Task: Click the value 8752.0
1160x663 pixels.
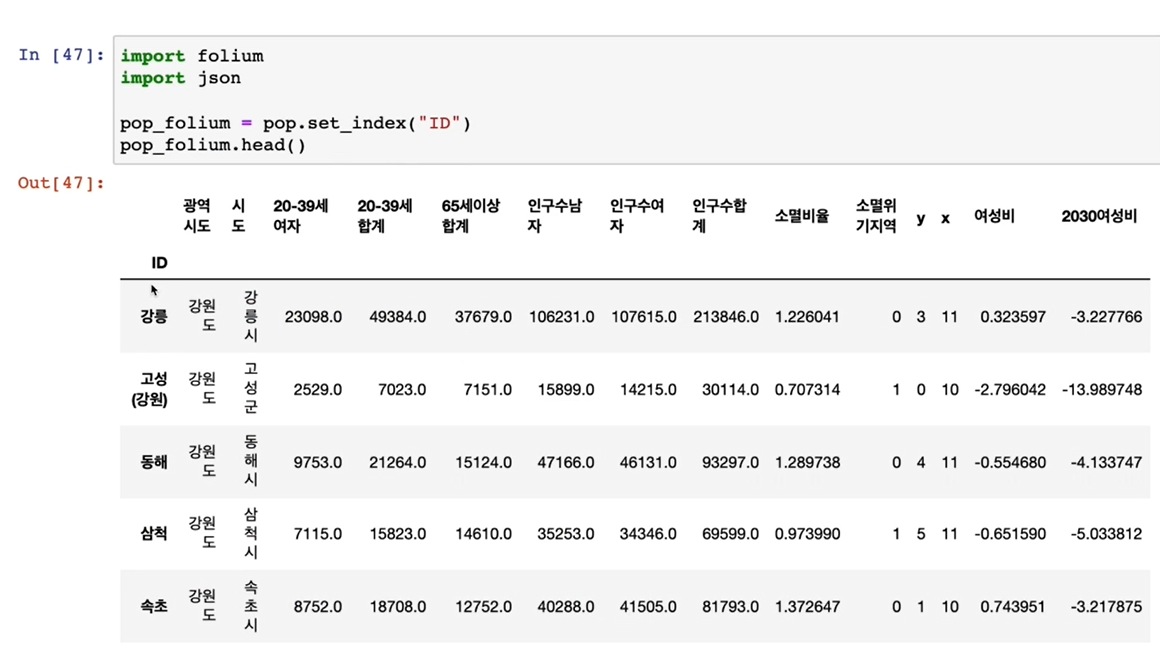Action: pos(317,607)
